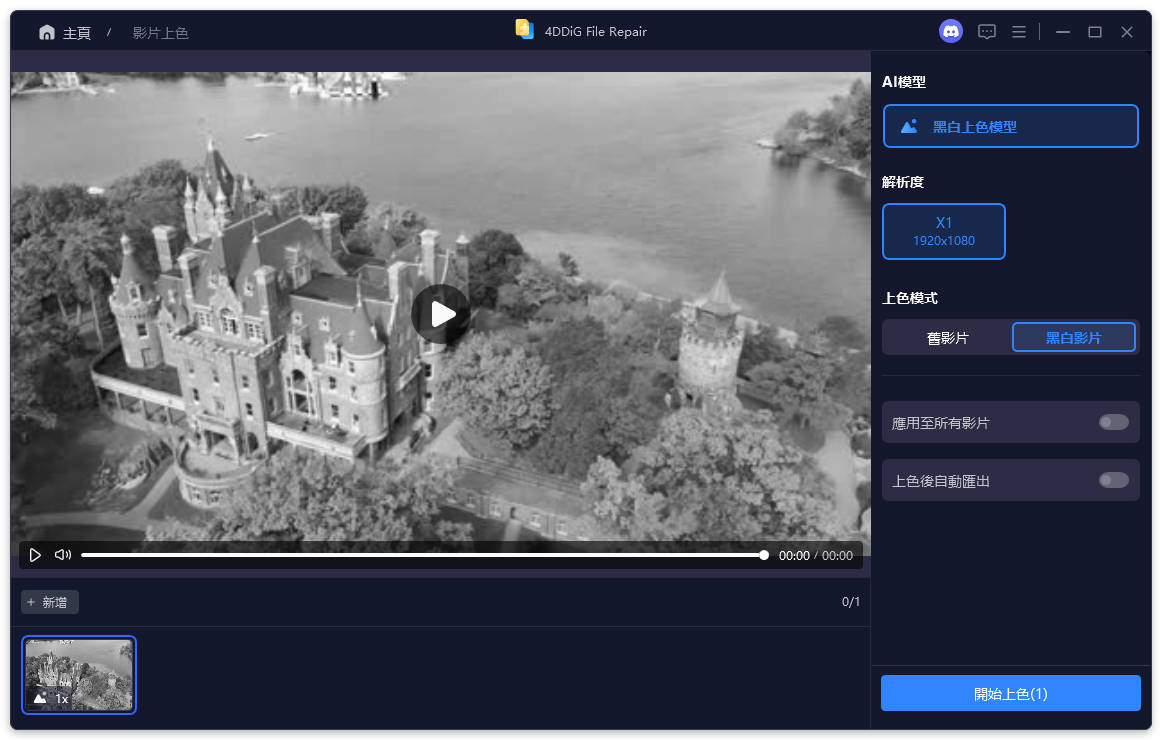Open the hamburger menu in title bar

pos(1018,31)
